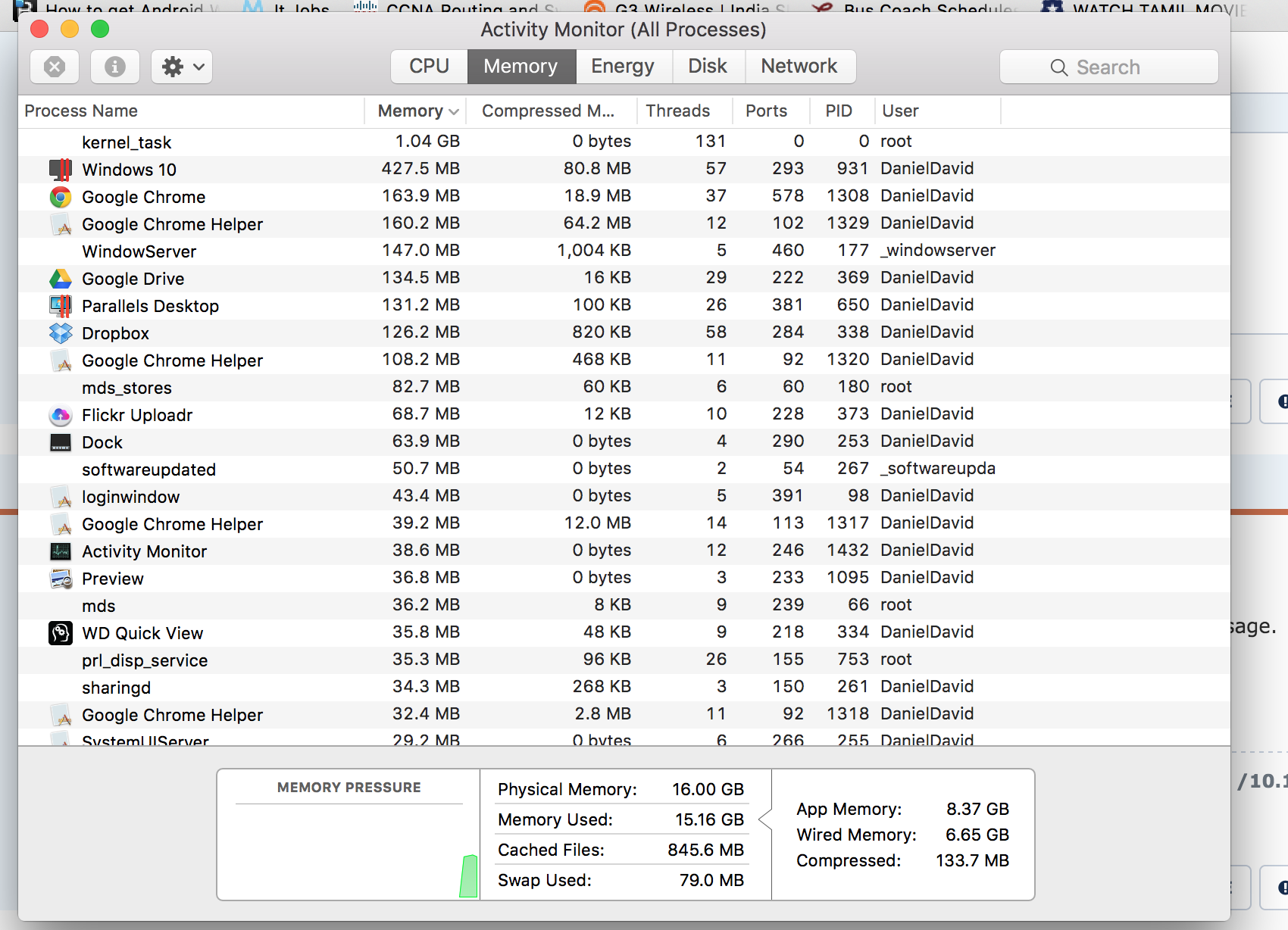Screen dimensions: 1288x930
Task: Click the Search field
Action: (1109, 67)
